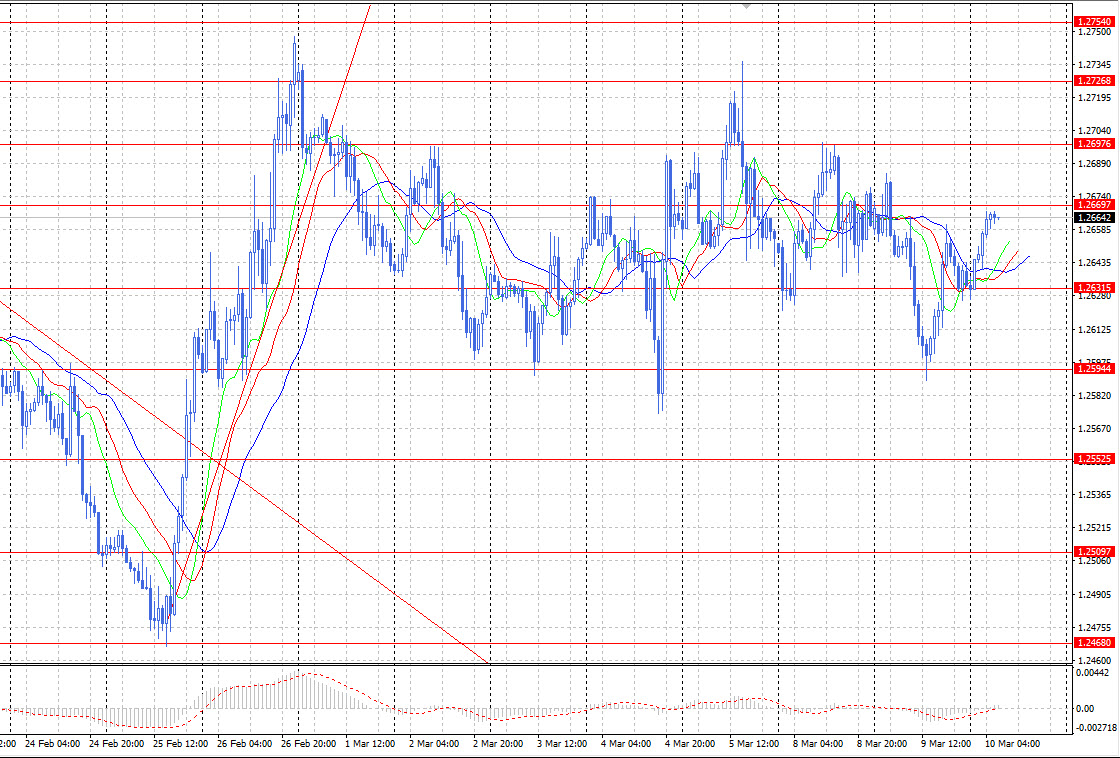The width and height of the screenshot is (1120, 758).
Task: Select the red 1.26976 level label
Action: pos(1094,144)
